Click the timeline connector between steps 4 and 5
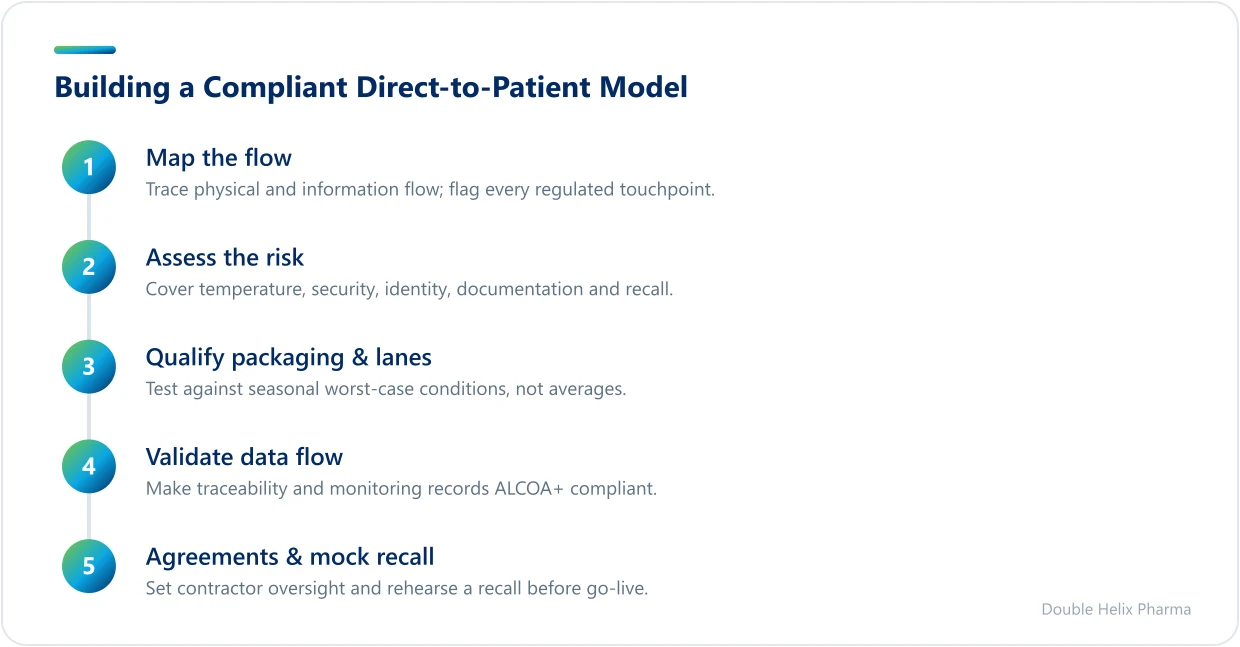This screenshot has height=647, width=1240. click(x=89, y=517)
